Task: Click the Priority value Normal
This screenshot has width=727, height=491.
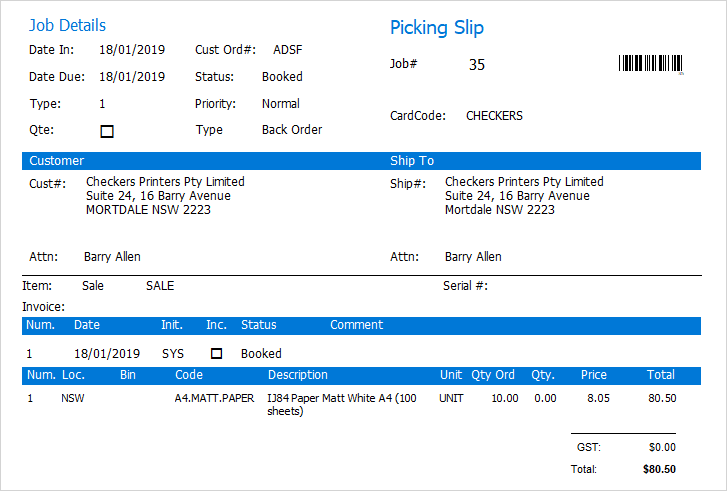Action: coord(281,103)
